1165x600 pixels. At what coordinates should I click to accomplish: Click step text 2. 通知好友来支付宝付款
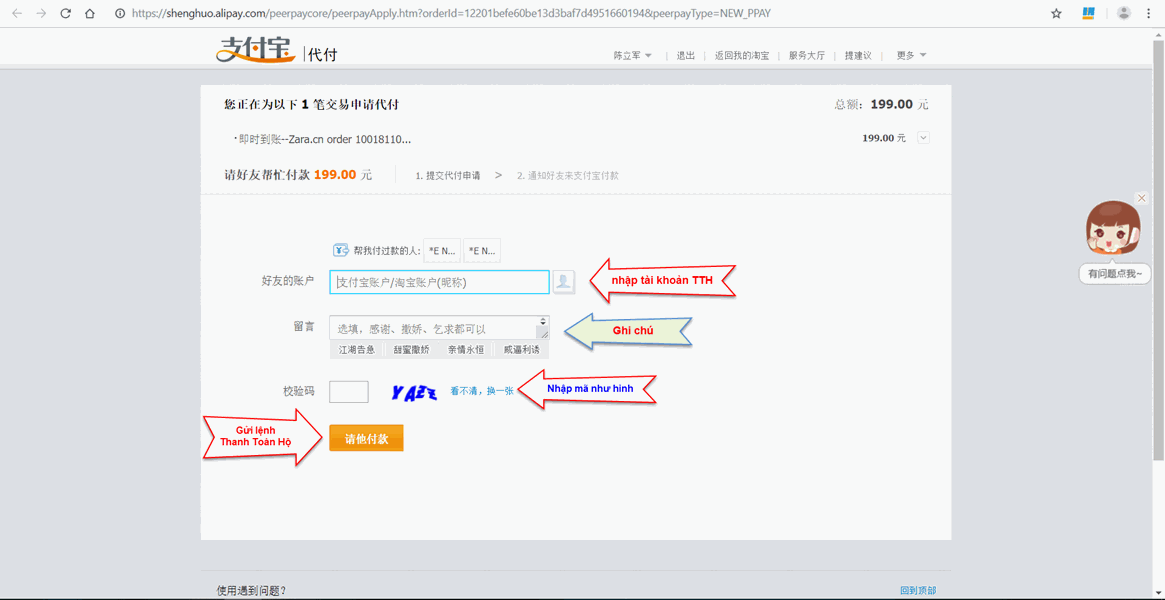pos(568,176)
